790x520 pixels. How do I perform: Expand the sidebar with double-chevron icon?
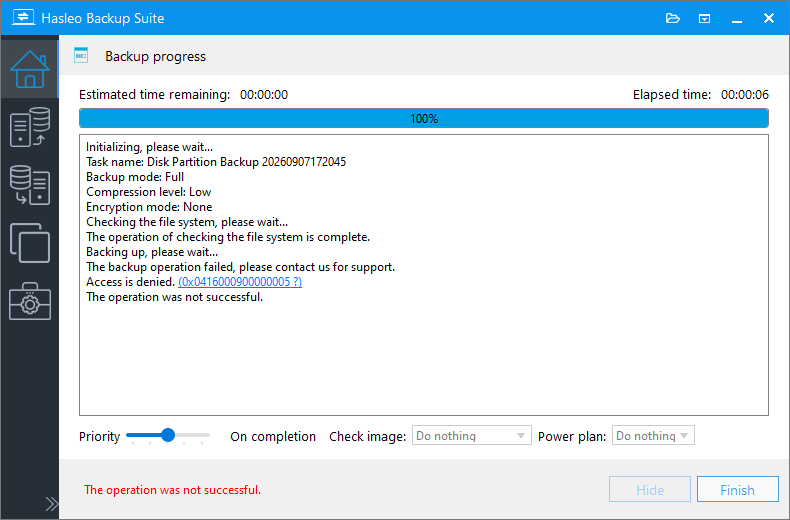(51, 504)
